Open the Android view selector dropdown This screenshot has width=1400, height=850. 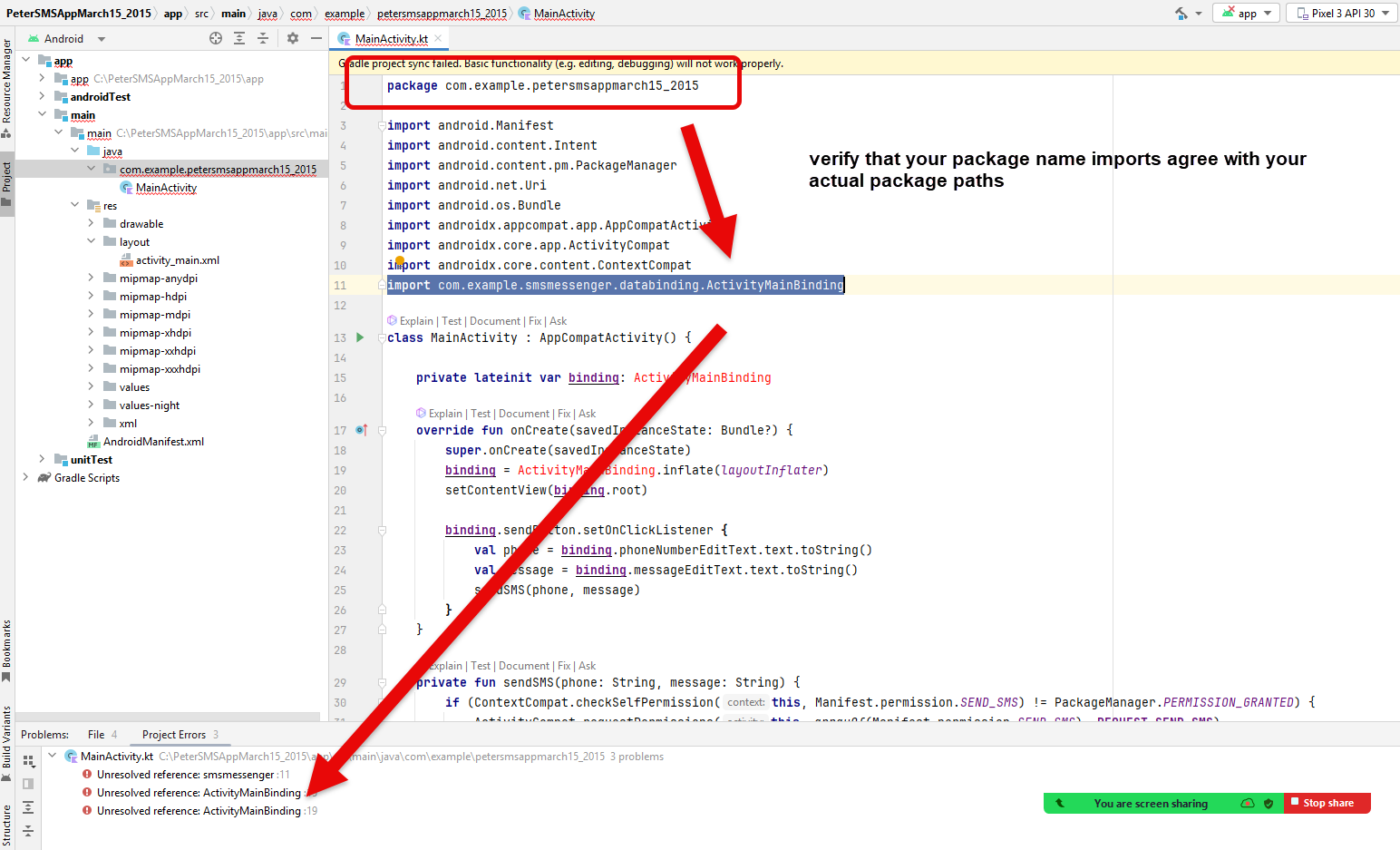(66, 39)
